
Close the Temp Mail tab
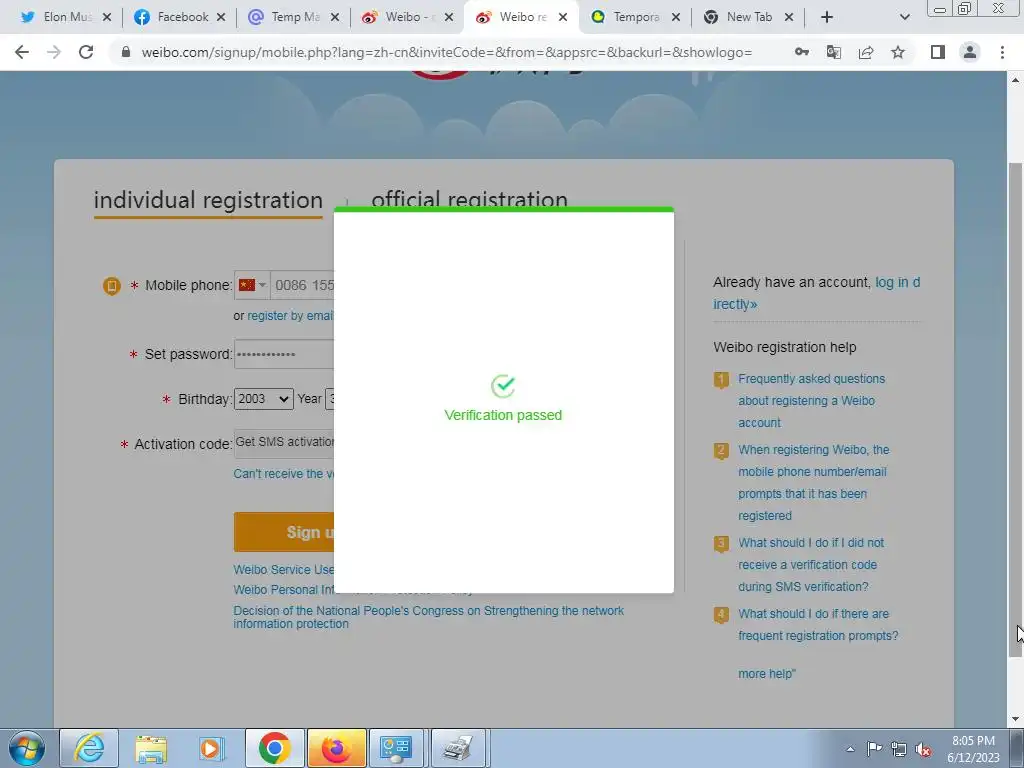click(x=334, y=17)
